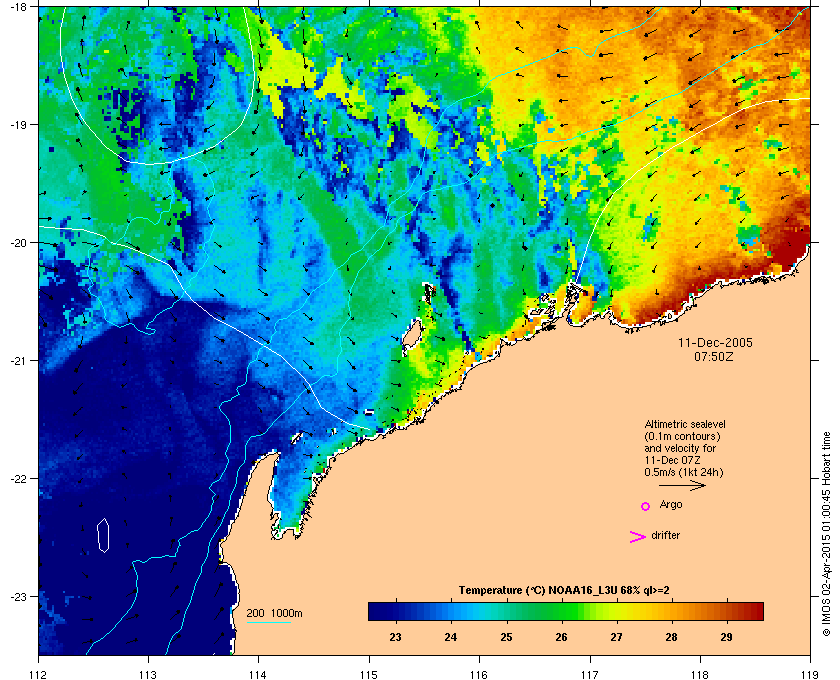Click the '113' longitude axis label
Image resolution: width=840 pixels, height=680 pixels.
[148, 675]
